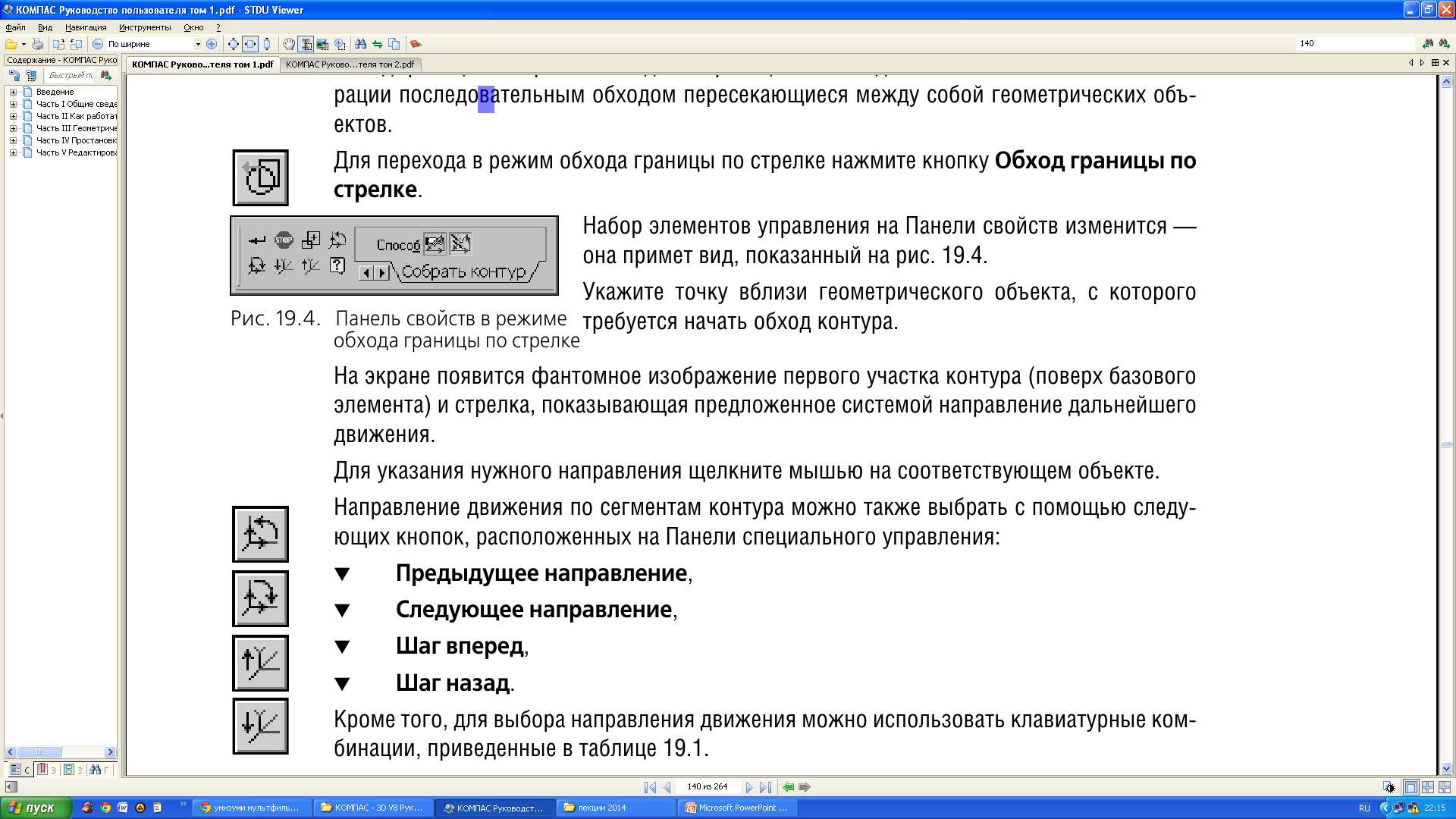Screen dimensions: 1456x819
Task: Click the red book icon in toolbar
Action: (x=416, y=44)
